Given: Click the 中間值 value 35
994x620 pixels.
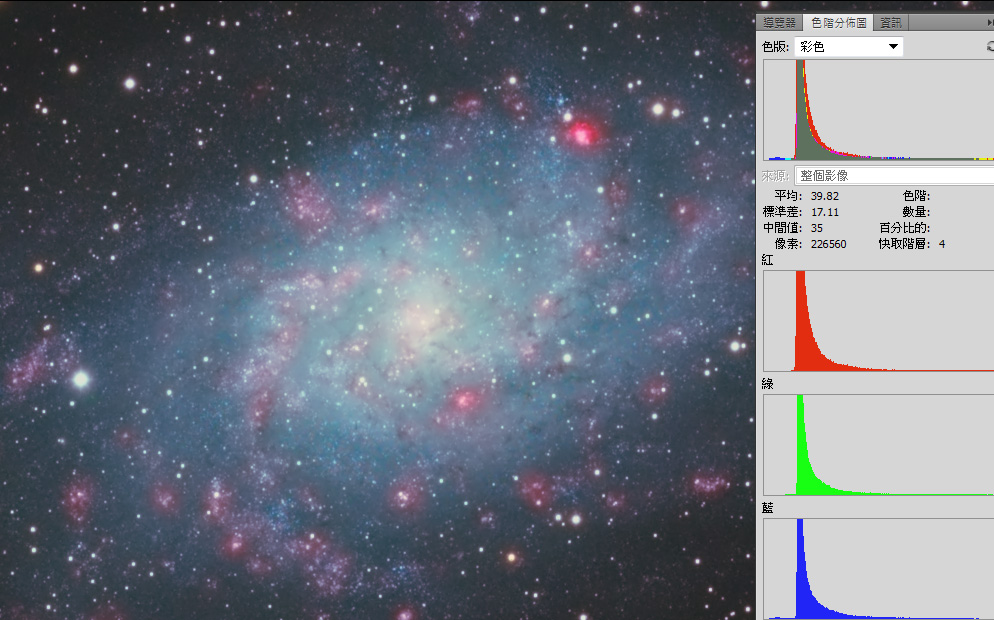Looking at the screenshot, I should [817, 228].
